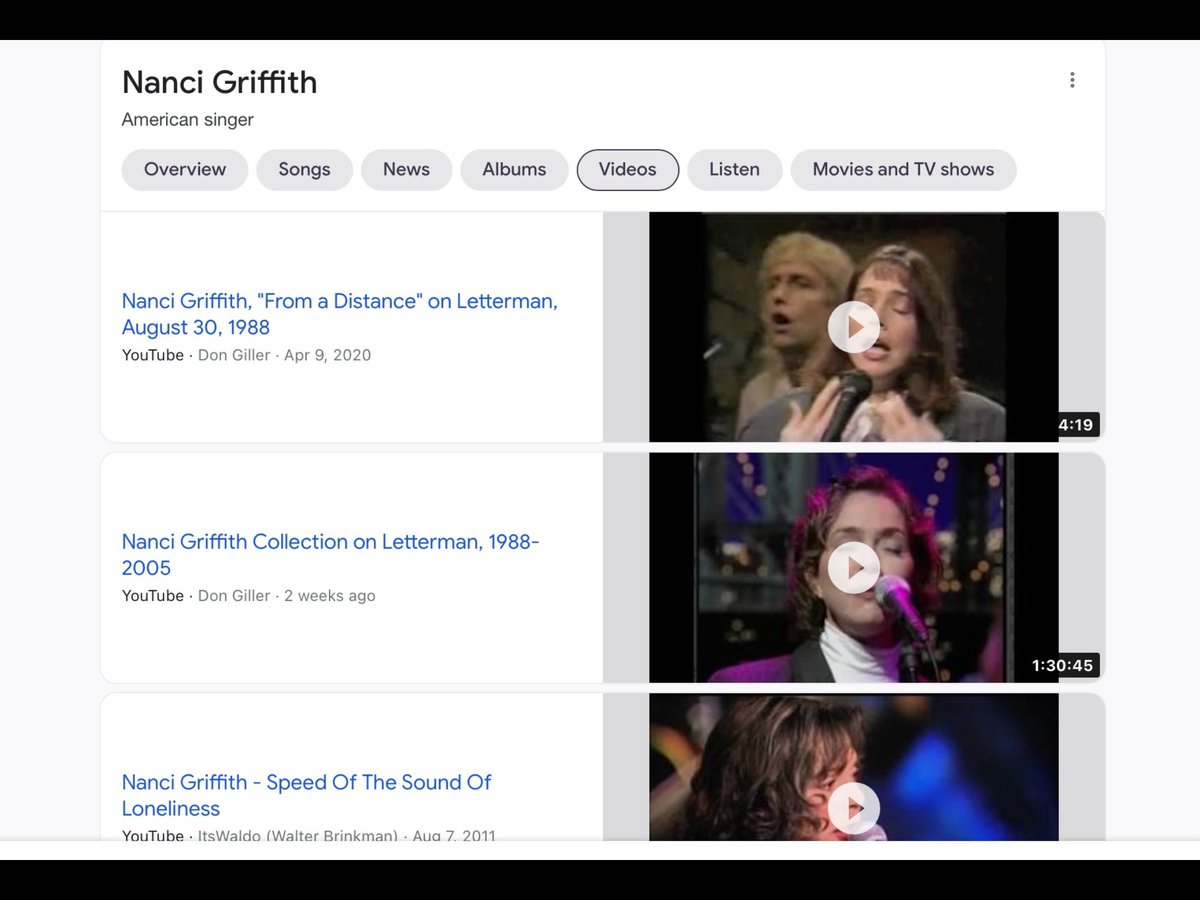This screenshot has height=900, width=1200.
Task: Play the Letterman Collection 1988-2005 video
Action: click(x=854, y=567)
